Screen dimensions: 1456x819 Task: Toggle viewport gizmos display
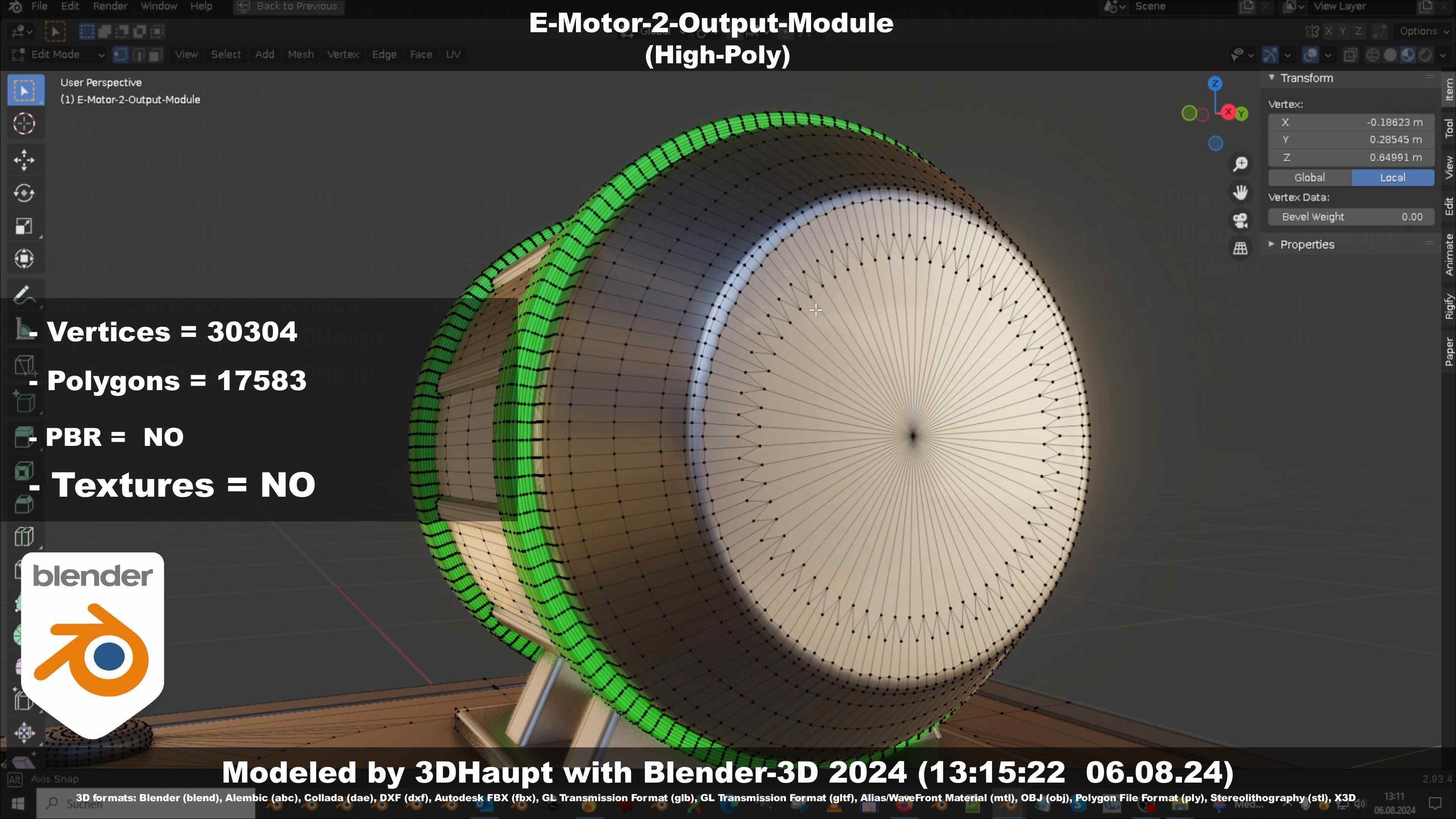click(1270, 55)
